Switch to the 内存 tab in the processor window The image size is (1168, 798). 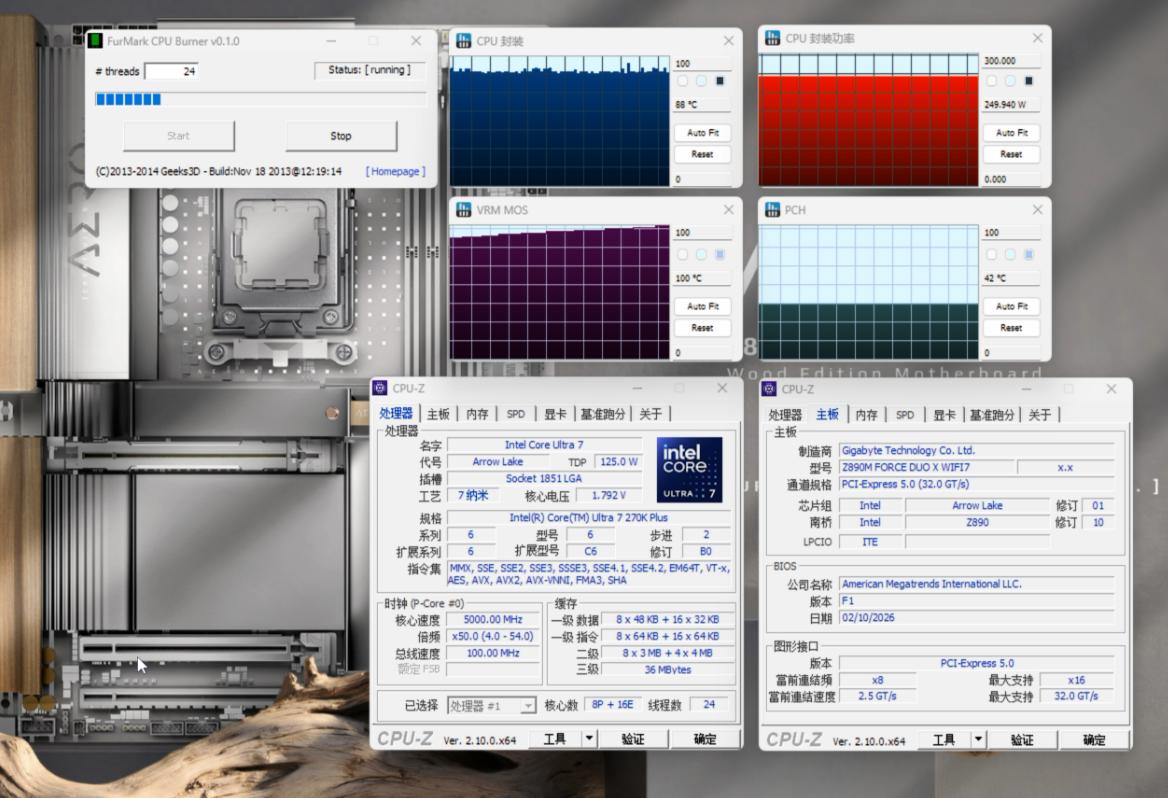coord(477,414)
